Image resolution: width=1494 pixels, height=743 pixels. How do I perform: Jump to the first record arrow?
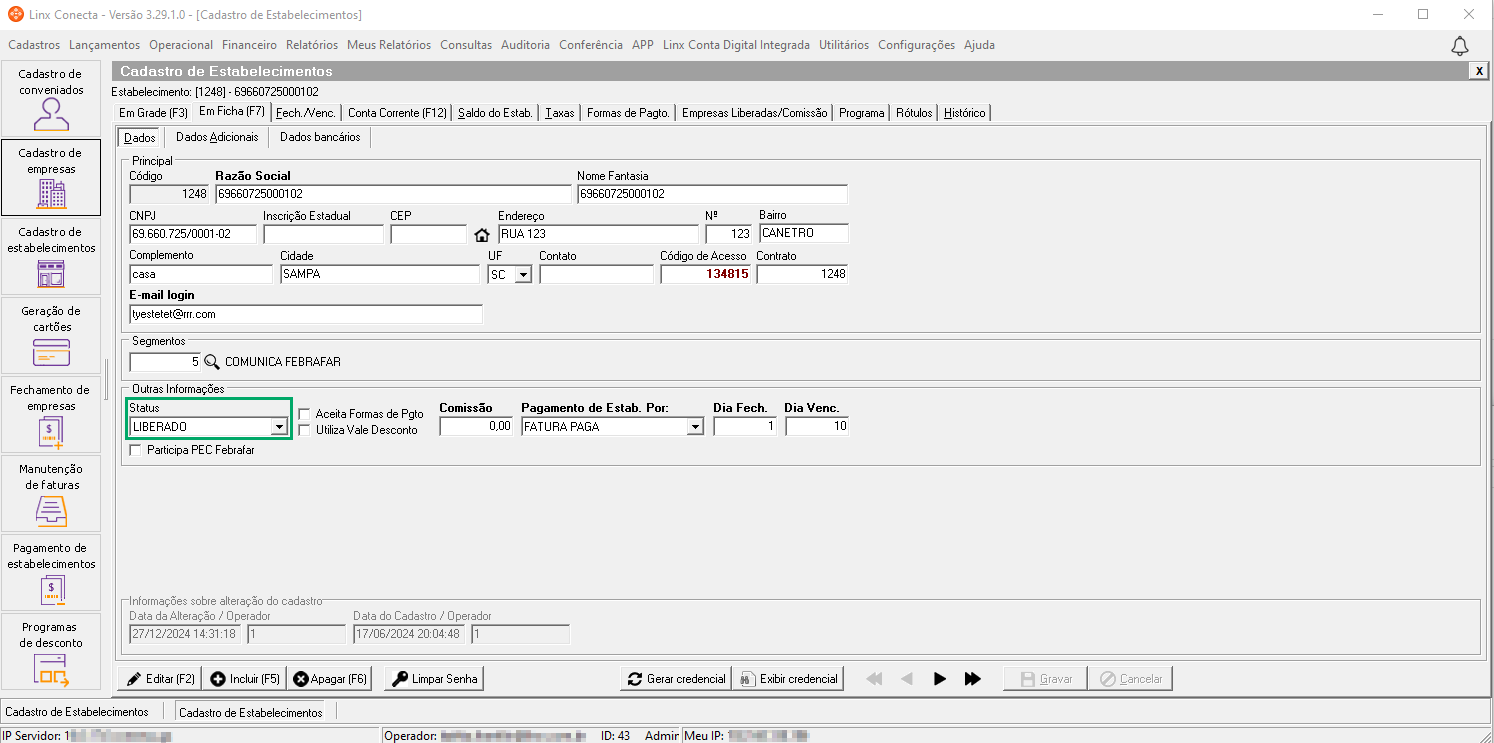click(x=874, y=679)
